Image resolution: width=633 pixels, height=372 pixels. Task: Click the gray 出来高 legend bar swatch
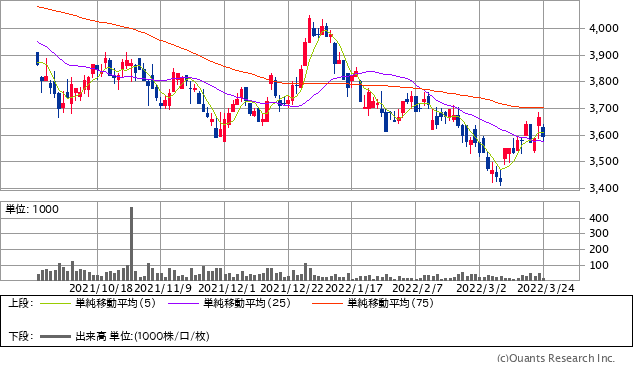(x=55, y=336)
